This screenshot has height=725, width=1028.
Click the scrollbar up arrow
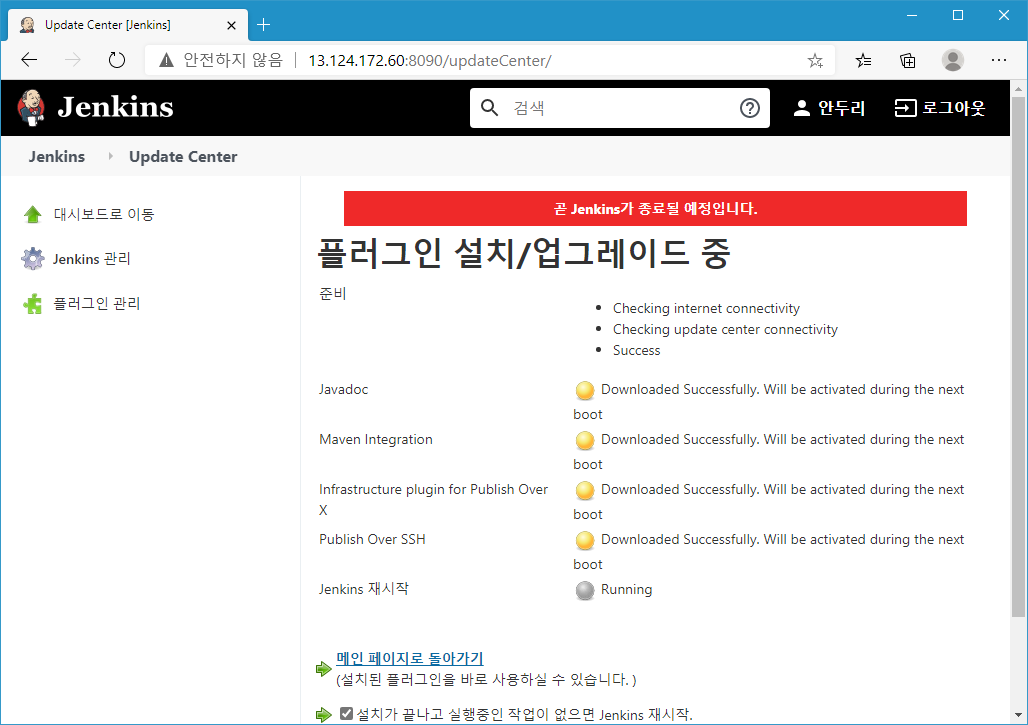(x=1018, y=88)
